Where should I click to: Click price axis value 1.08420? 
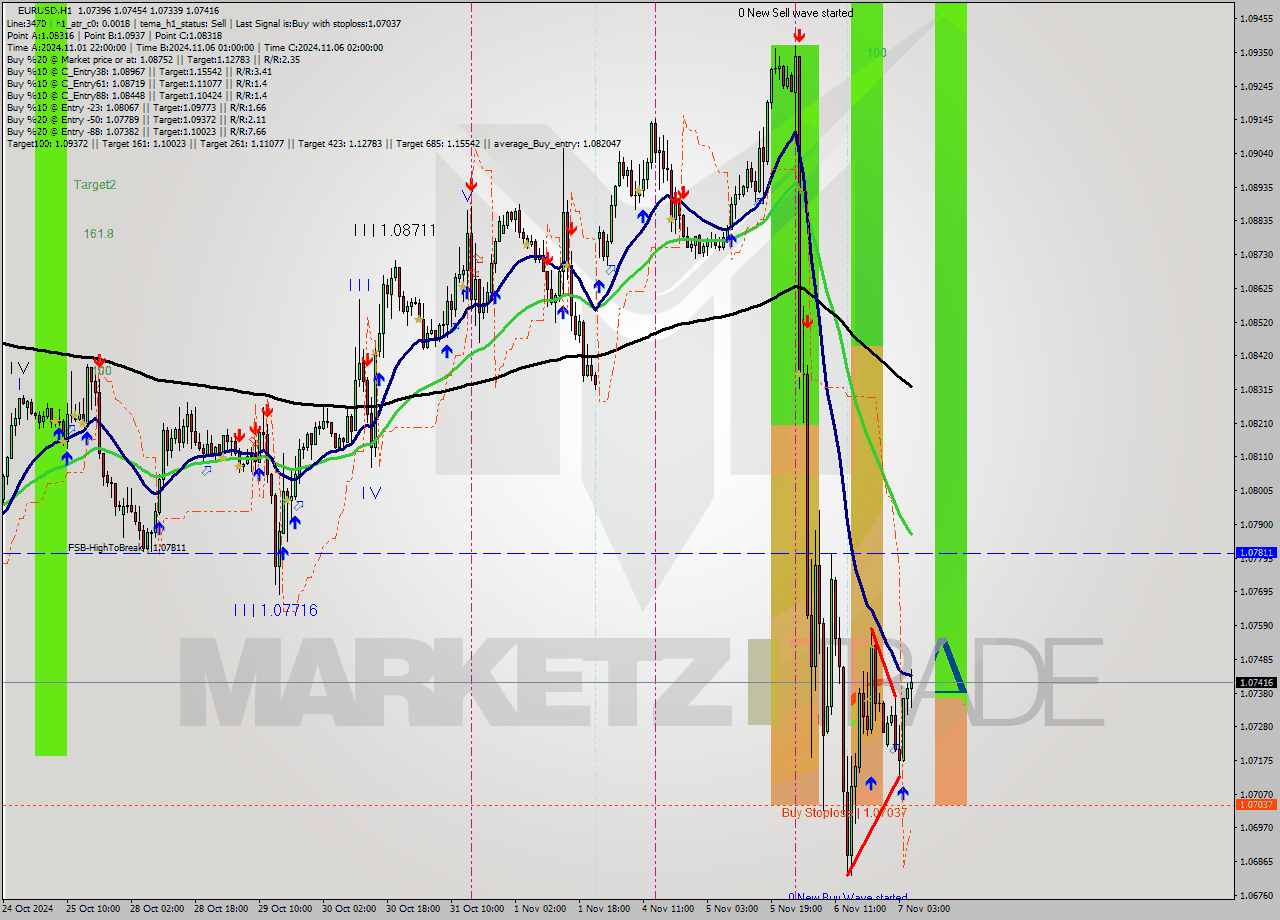pyautogui.click(x=1256, y=355)
